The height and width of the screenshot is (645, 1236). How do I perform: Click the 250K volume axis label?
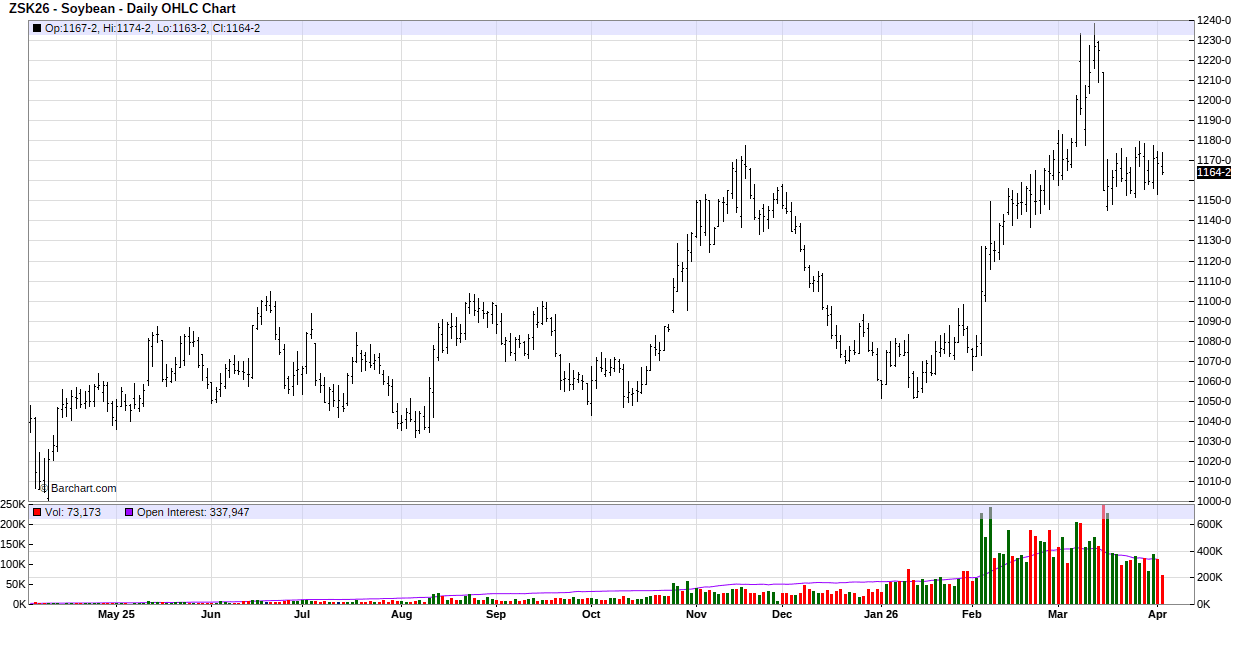13,504
